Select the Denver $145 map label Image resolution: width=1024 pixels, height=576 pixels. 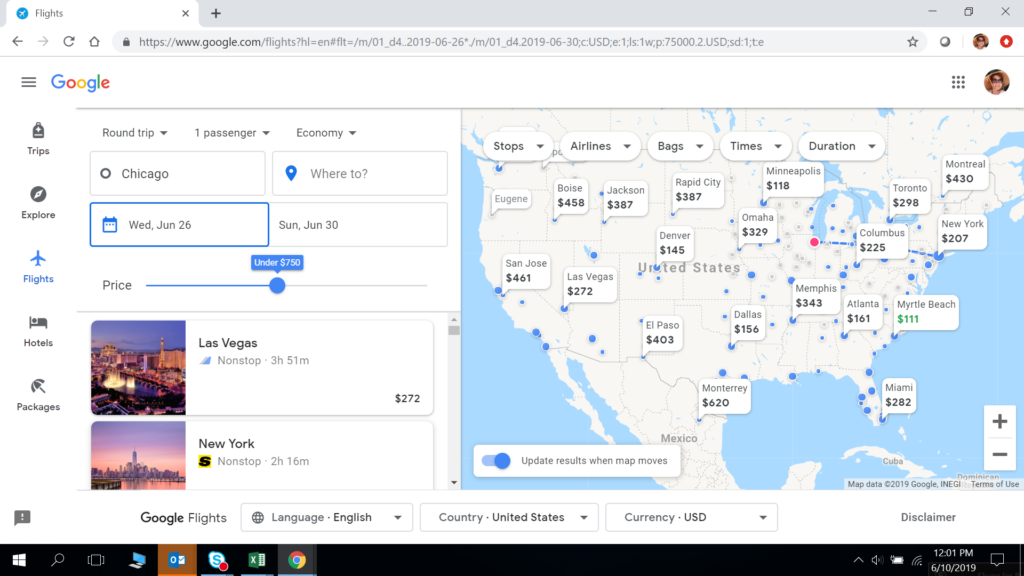click(675, 243)
